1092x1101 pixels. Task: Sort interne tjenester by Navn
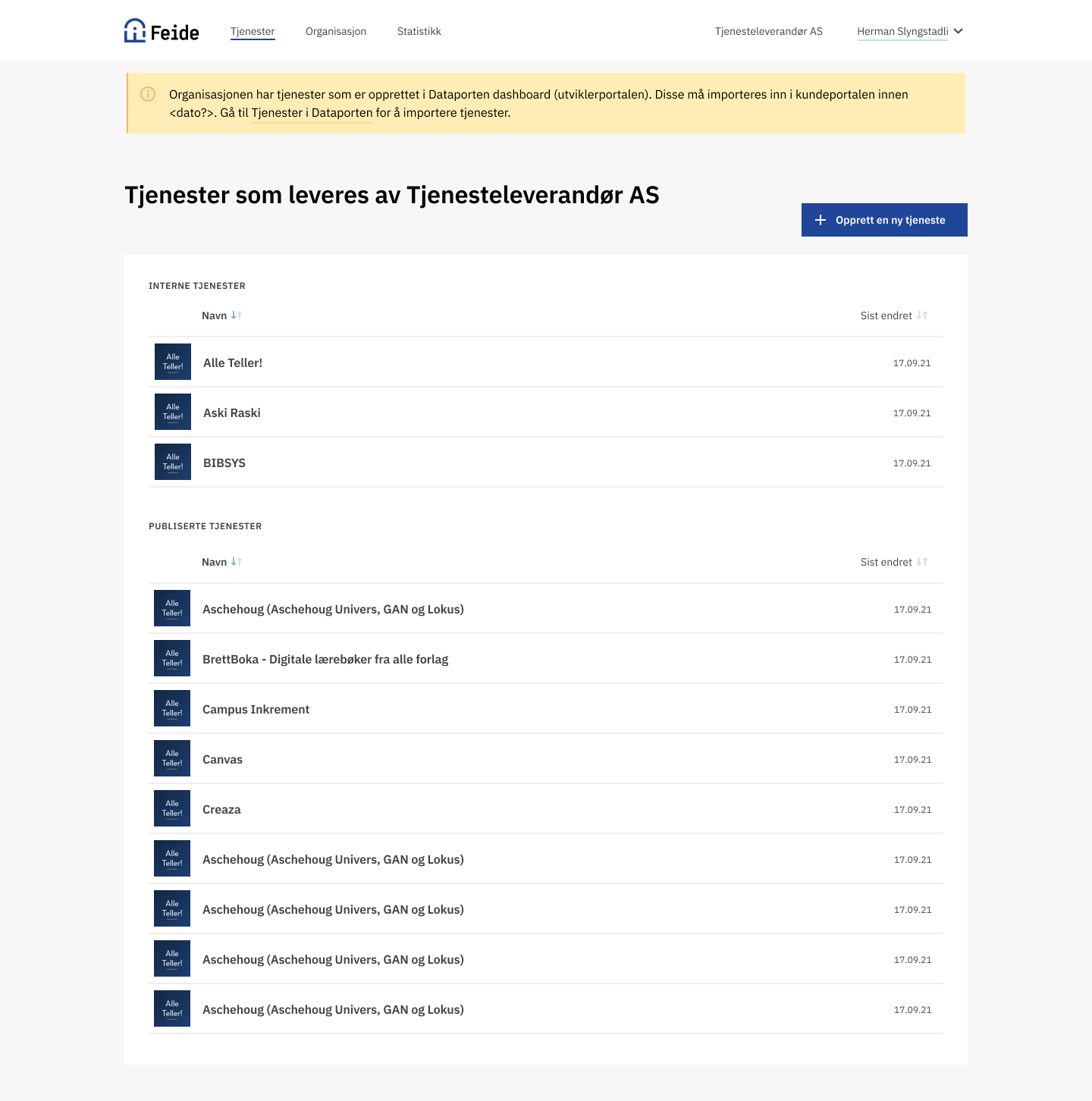click(x=221, y=315)
